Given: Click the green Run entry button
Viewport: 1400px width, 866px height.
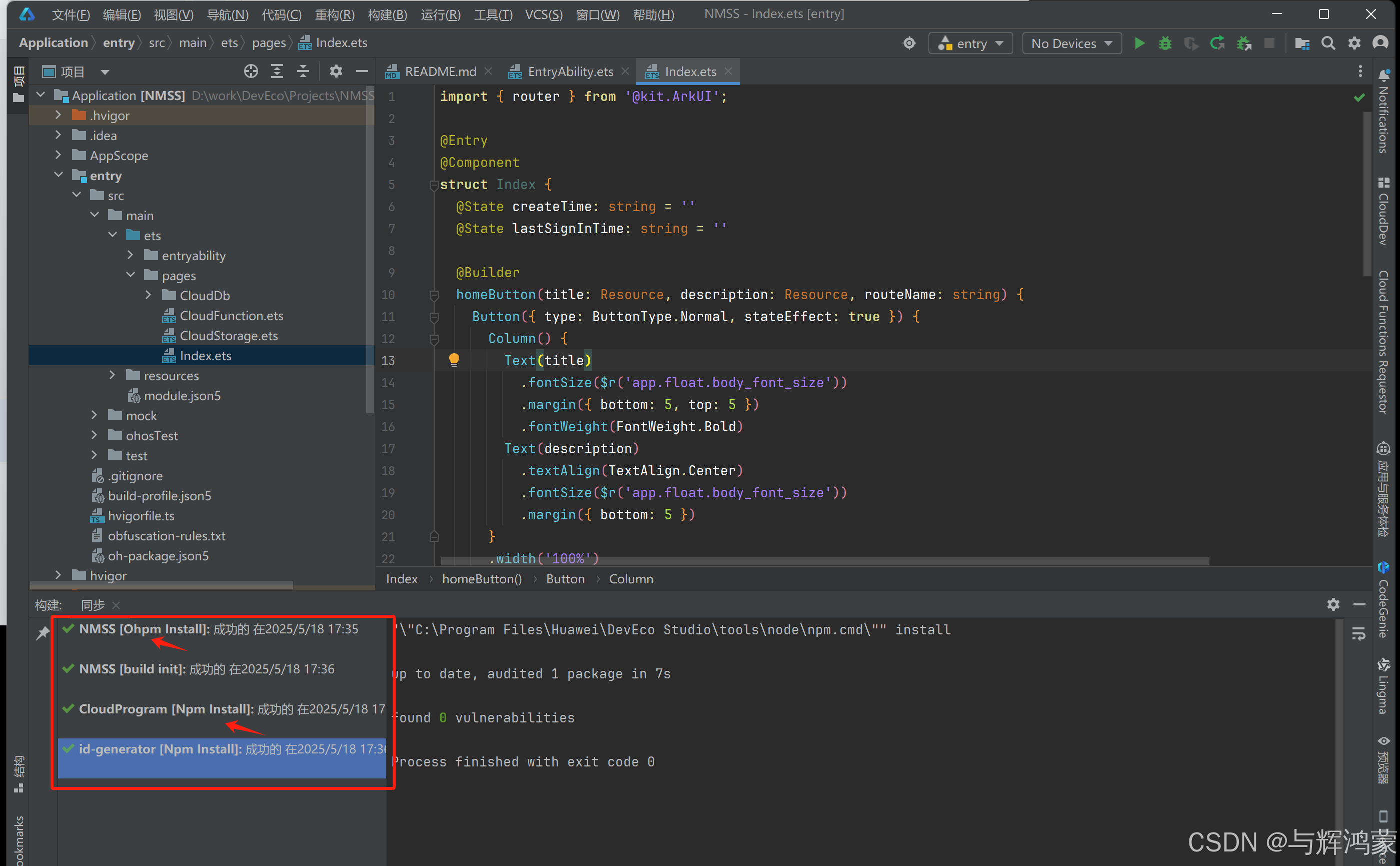Looking at the screenshot, I should click(x=1139, y=44).
